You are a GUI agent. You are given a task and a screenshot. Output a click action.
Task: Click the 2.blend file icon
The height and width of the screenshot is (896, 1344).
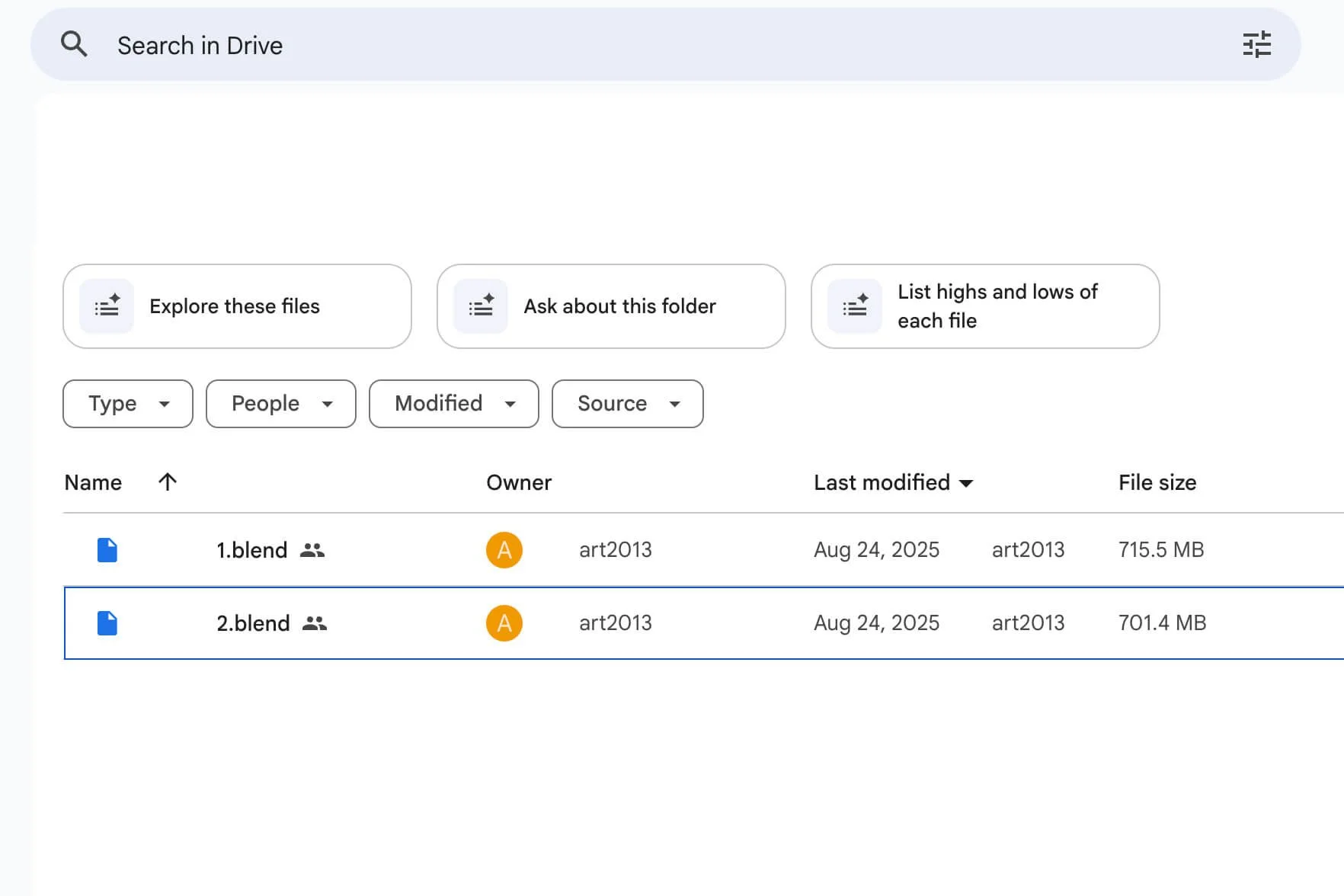tap(107, 623)
